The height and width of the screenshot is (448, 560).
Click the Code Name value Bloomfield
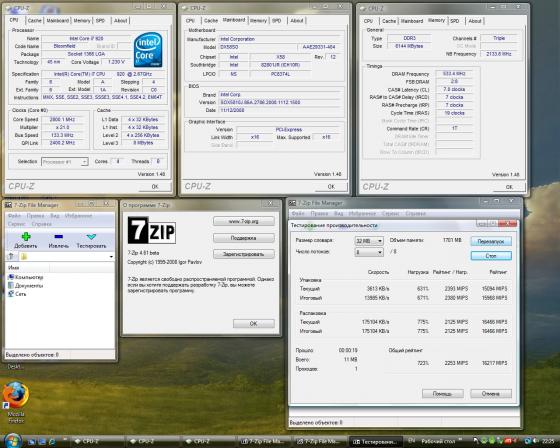coord(64,46)
